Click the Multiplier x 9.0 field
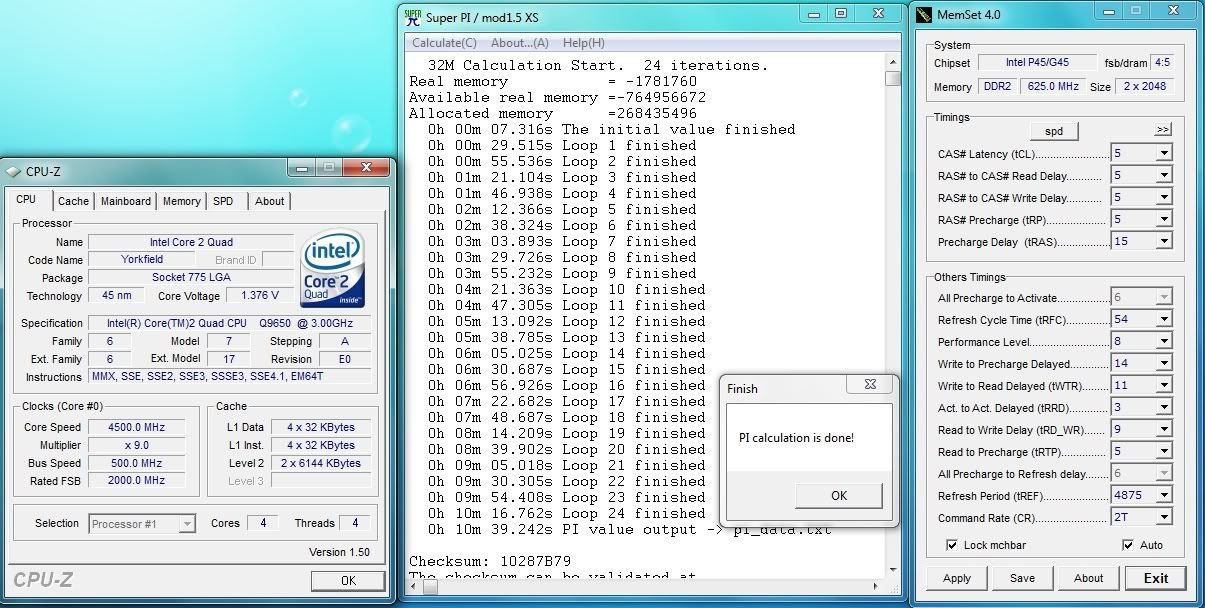 pyautogui.click(x=138, y=445)
